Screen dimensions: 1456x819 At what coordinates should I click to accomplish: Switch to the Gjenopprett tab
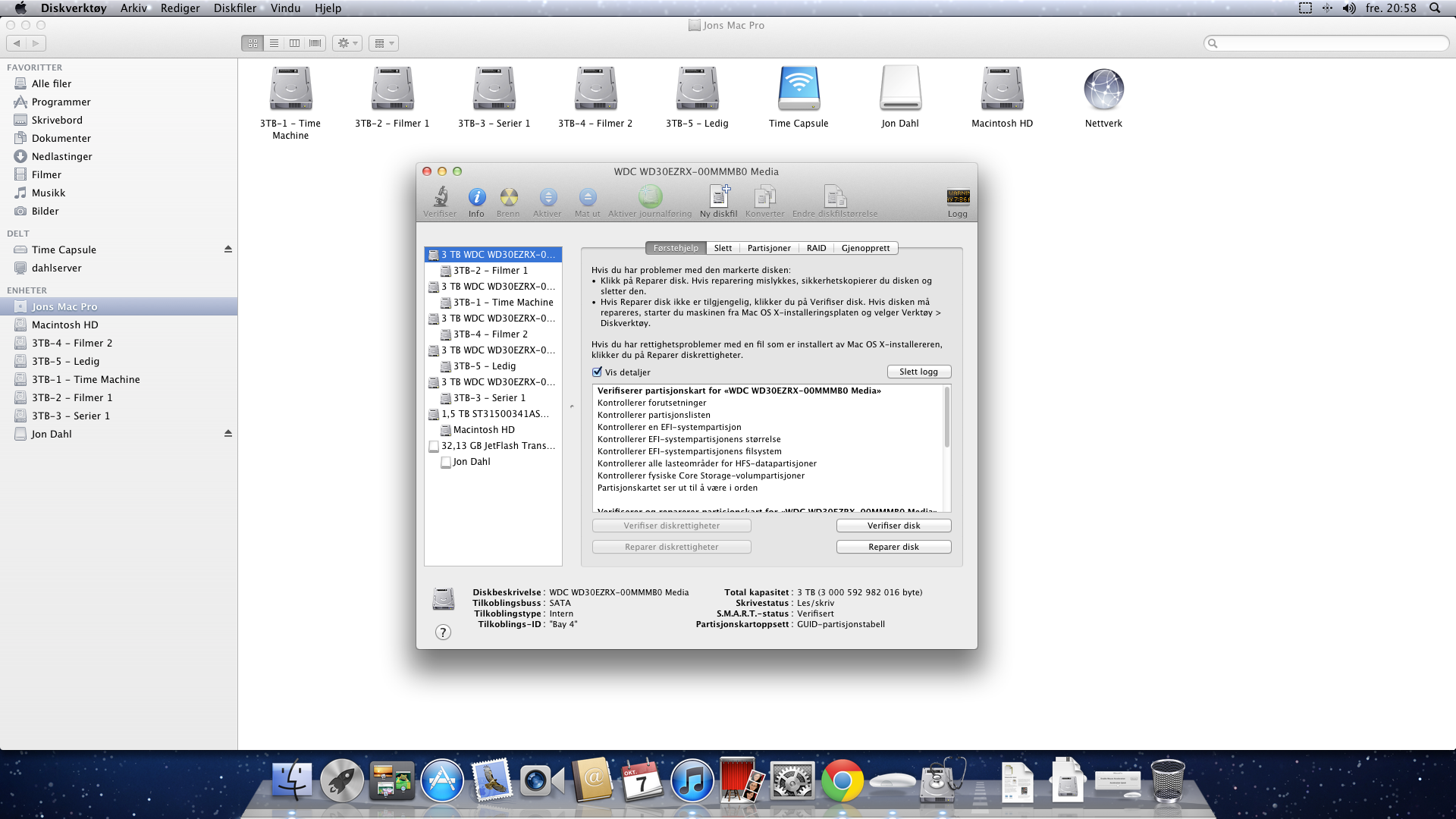[x=866, y=248]
